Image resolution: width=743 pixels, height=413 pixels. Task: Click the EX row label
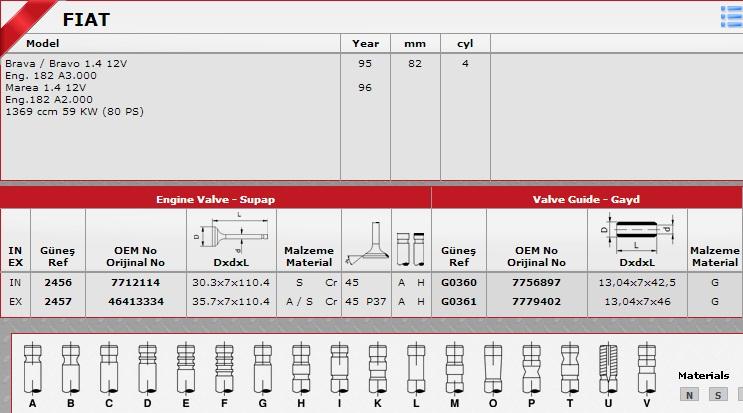click(x=15, y=302)
